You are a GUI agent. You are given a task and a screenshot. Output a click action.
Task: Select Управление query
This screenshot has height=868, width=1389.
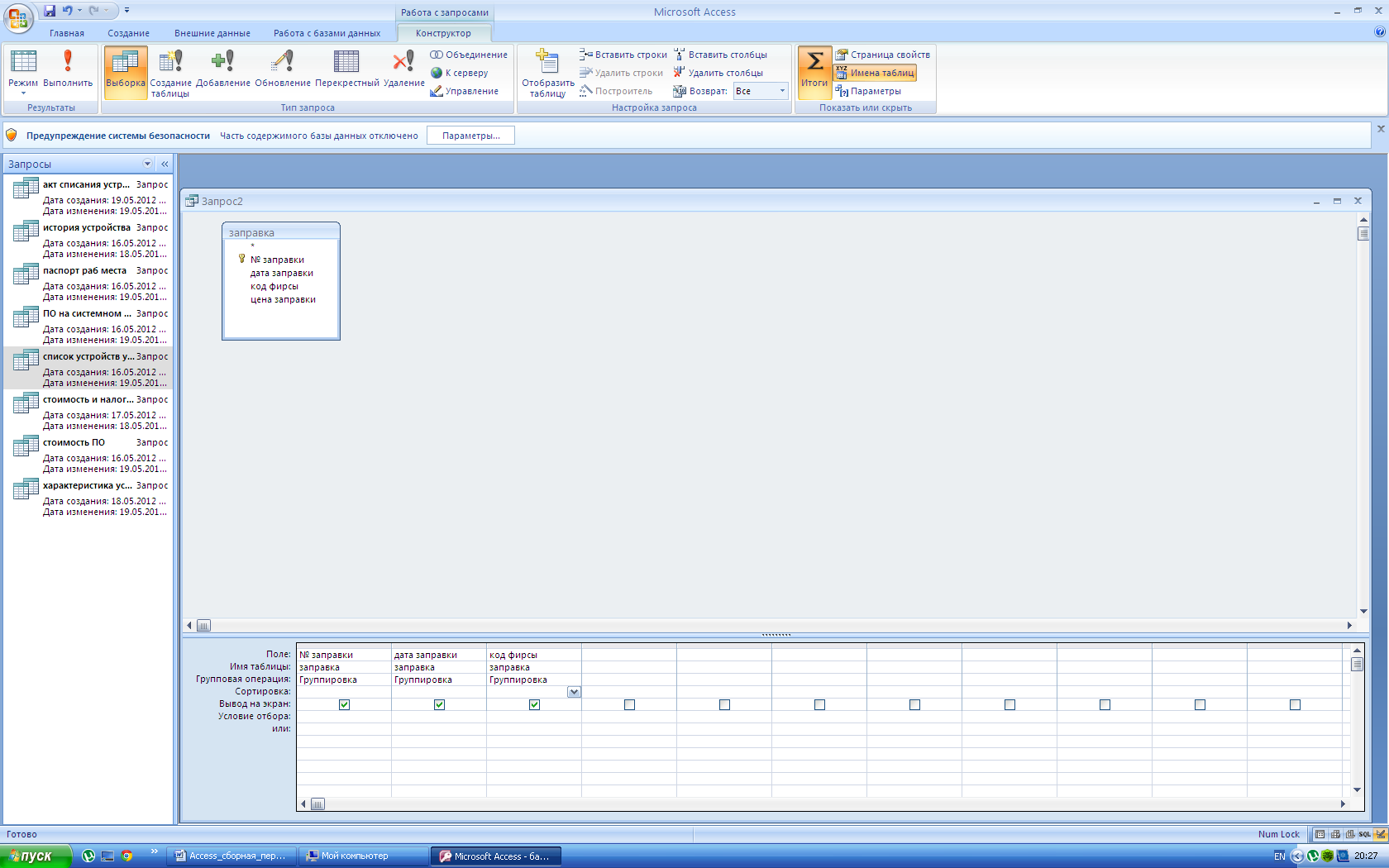coord(464,91)
